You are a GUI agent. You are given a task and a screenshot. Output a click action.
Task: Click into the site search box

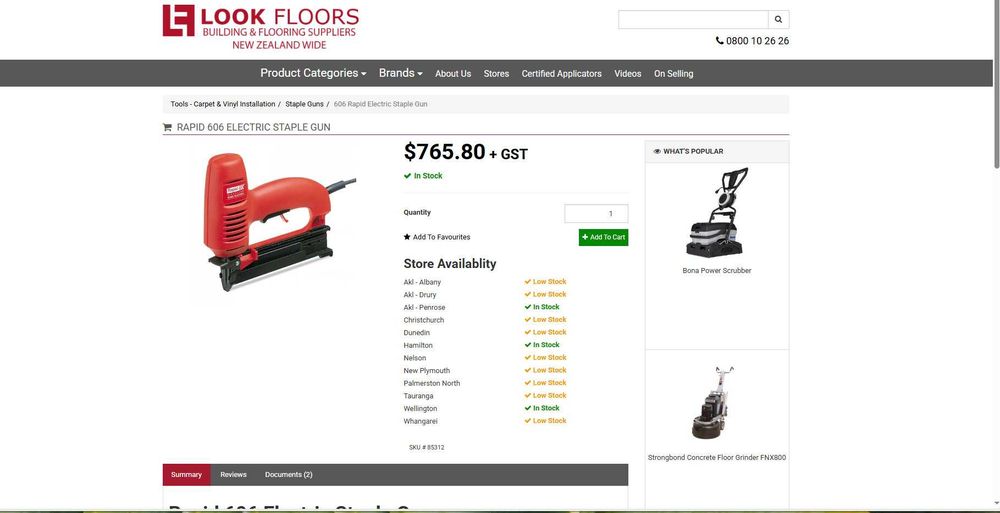[693, 20]
